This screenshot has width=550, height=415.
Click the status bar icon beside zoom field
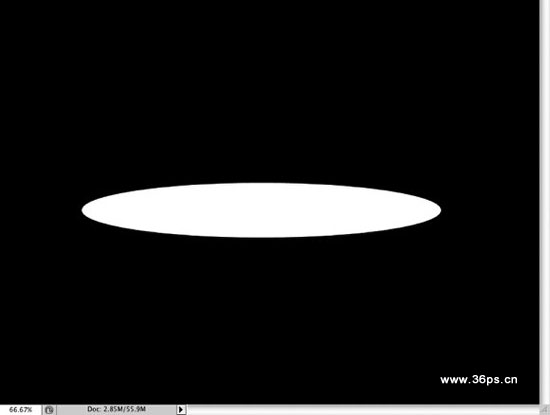(x=49, y=410)
